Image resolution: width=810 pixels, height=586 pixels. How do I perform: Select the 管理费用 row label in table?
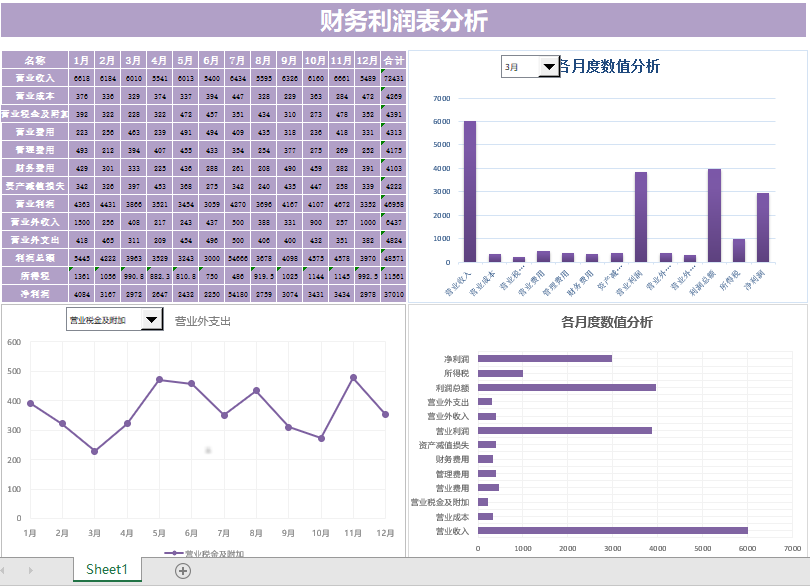pos(35,150)
